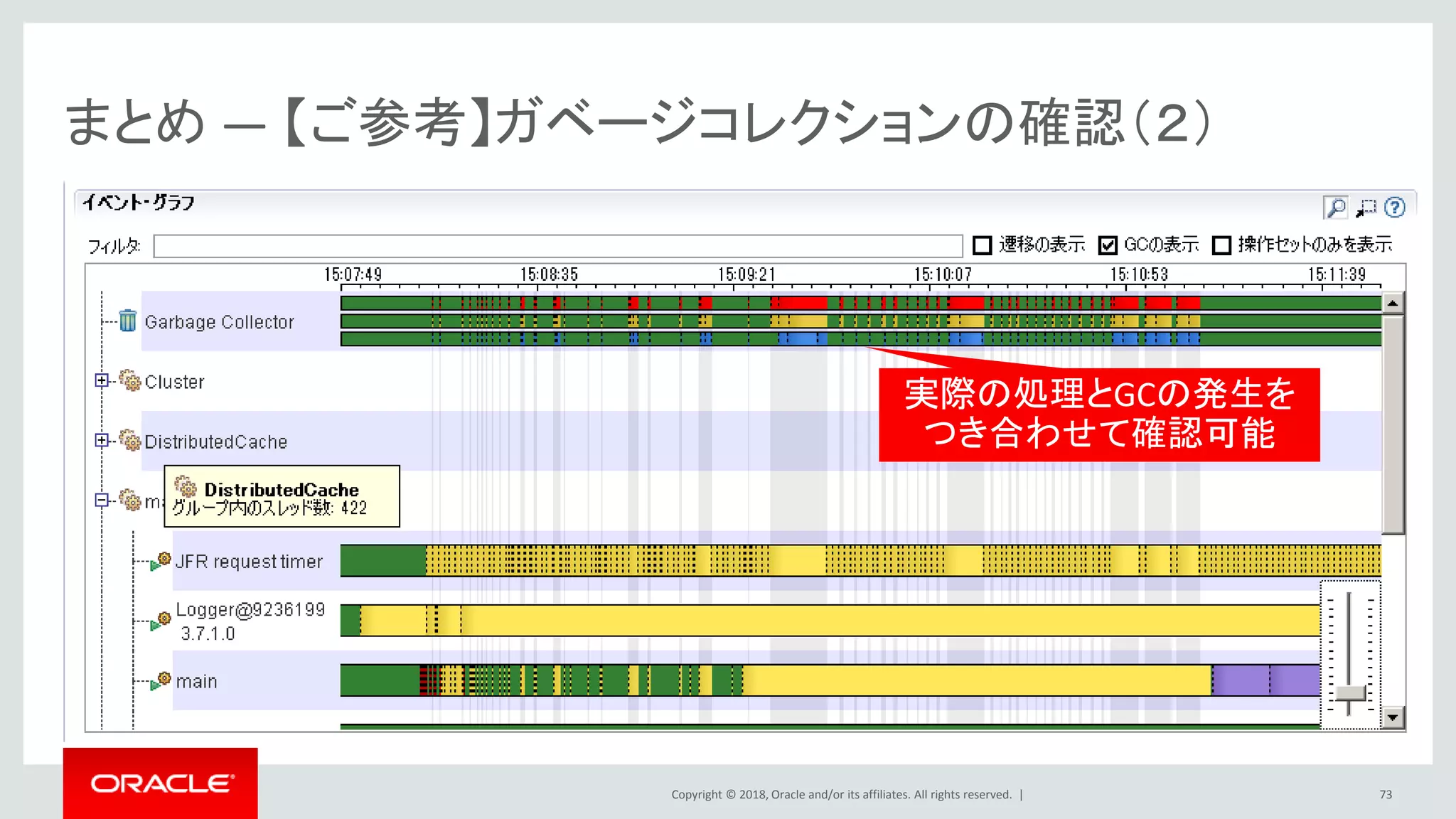The width and height of the screenshot is (1456, 819).
Task: Click the Logger@9236199 thread icon
Action: (161, 621)
